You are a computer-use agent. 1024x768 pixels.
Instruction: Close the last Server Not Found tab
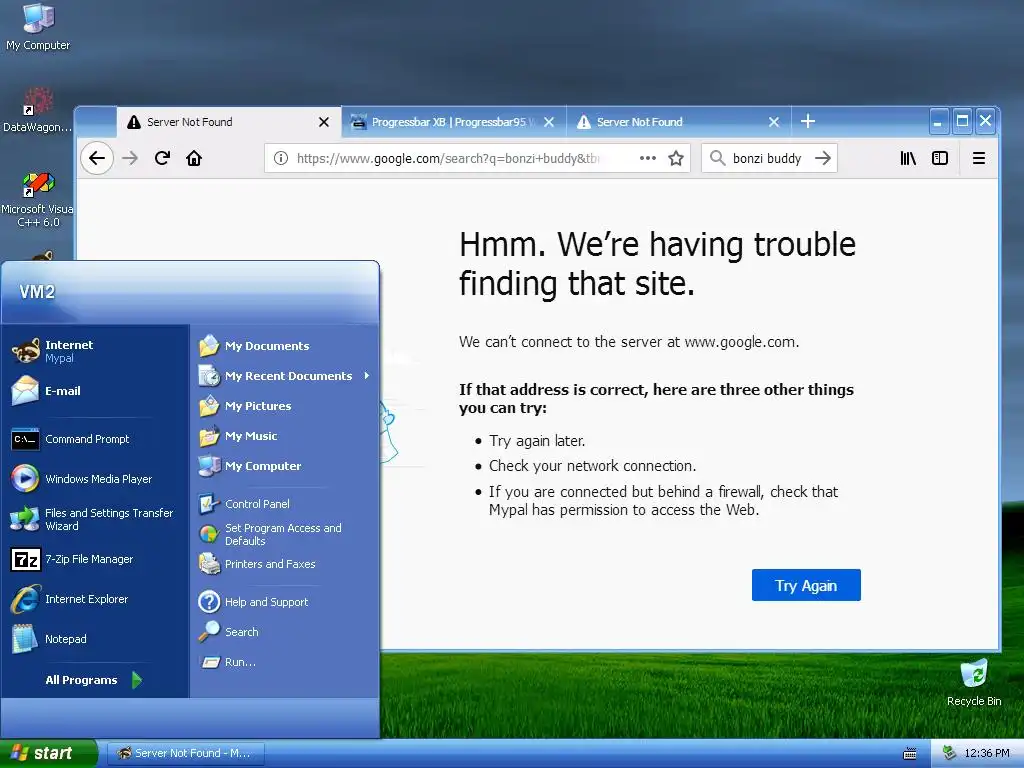tap(774, 122)
